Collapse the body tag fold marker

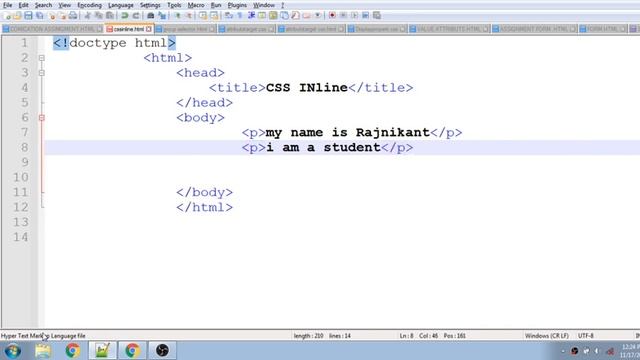tap(42, 118)
